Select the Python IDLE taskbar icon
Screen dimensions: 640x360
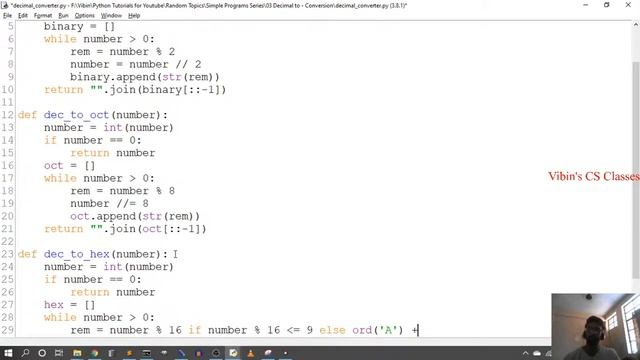(233, 353)
